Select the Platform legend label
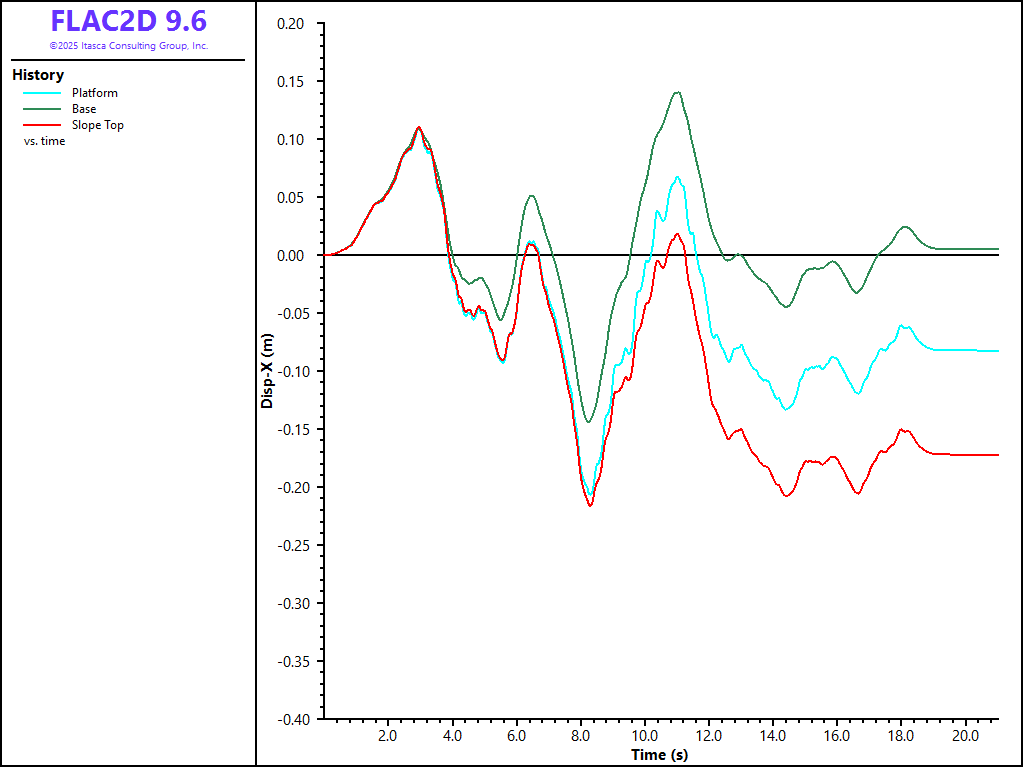This screenshot has height=768, width=1024. 94,93
